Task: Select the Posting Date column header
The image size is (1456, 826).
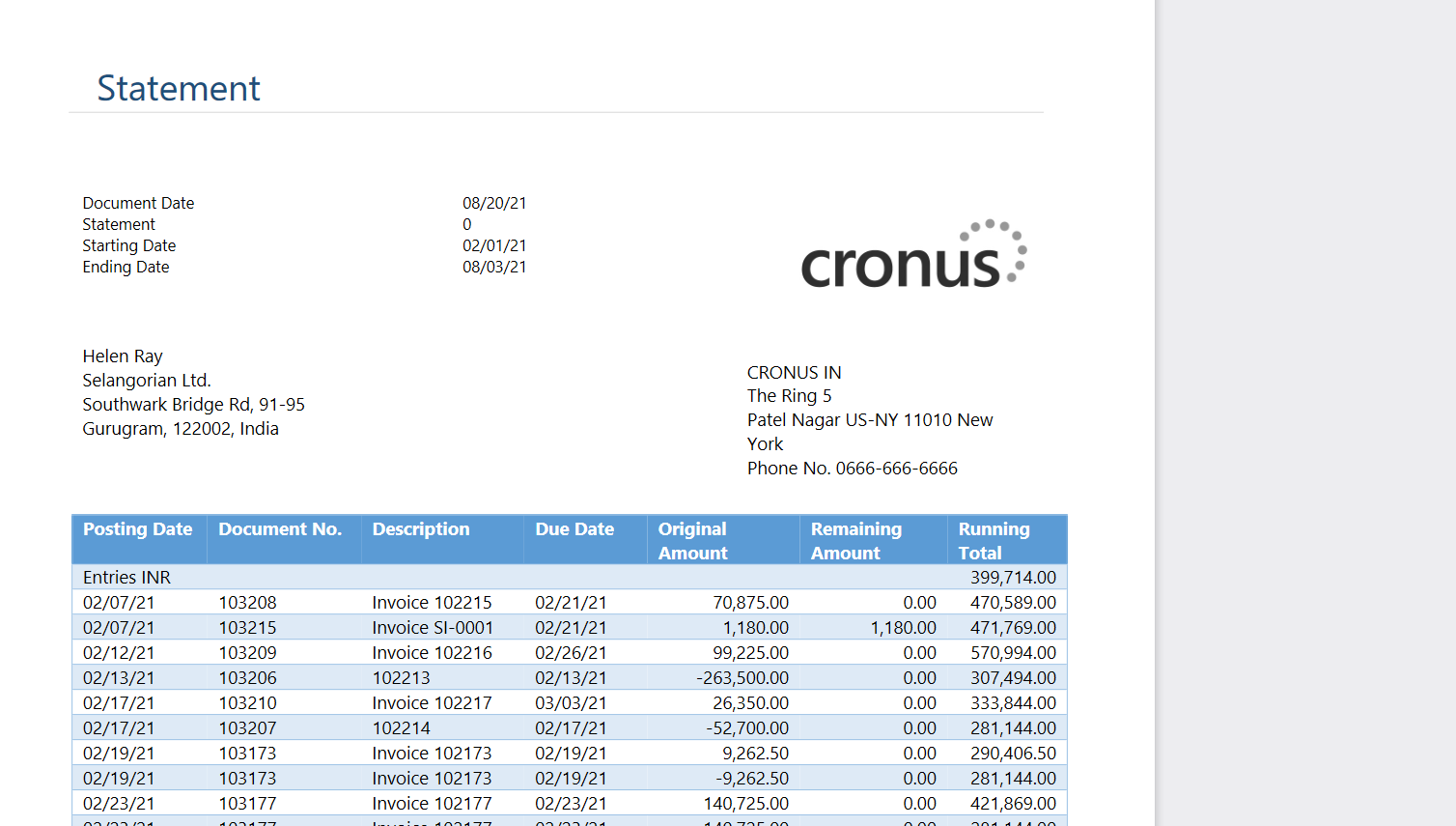Action: pos(137,528)
